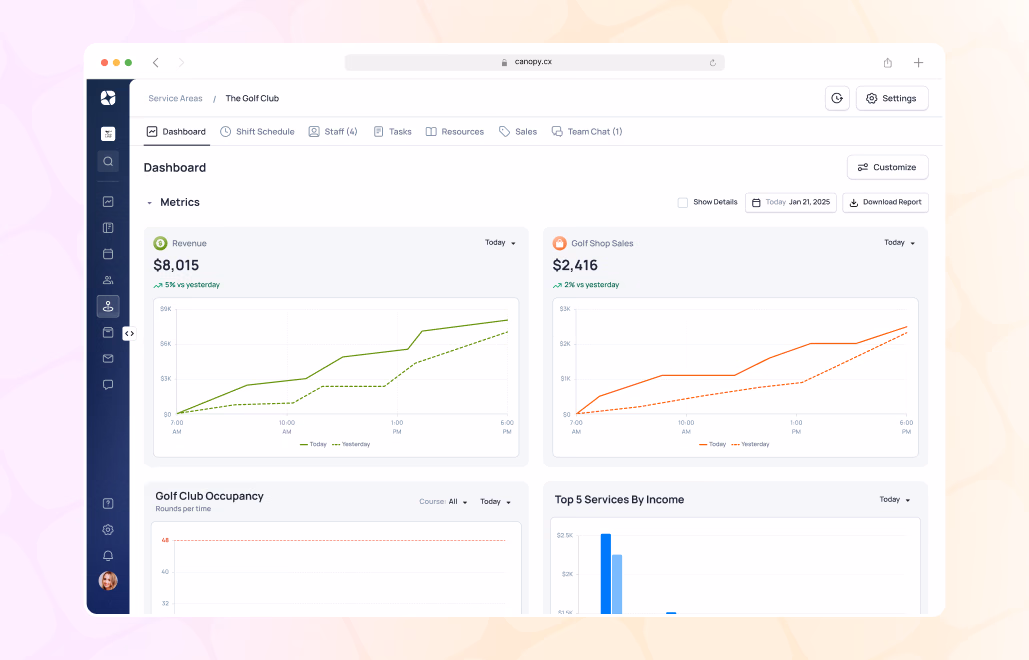Toggle Today legend in Revenue chart
The height and width of the screenshot is (660, 1029).
click(313, 444)
